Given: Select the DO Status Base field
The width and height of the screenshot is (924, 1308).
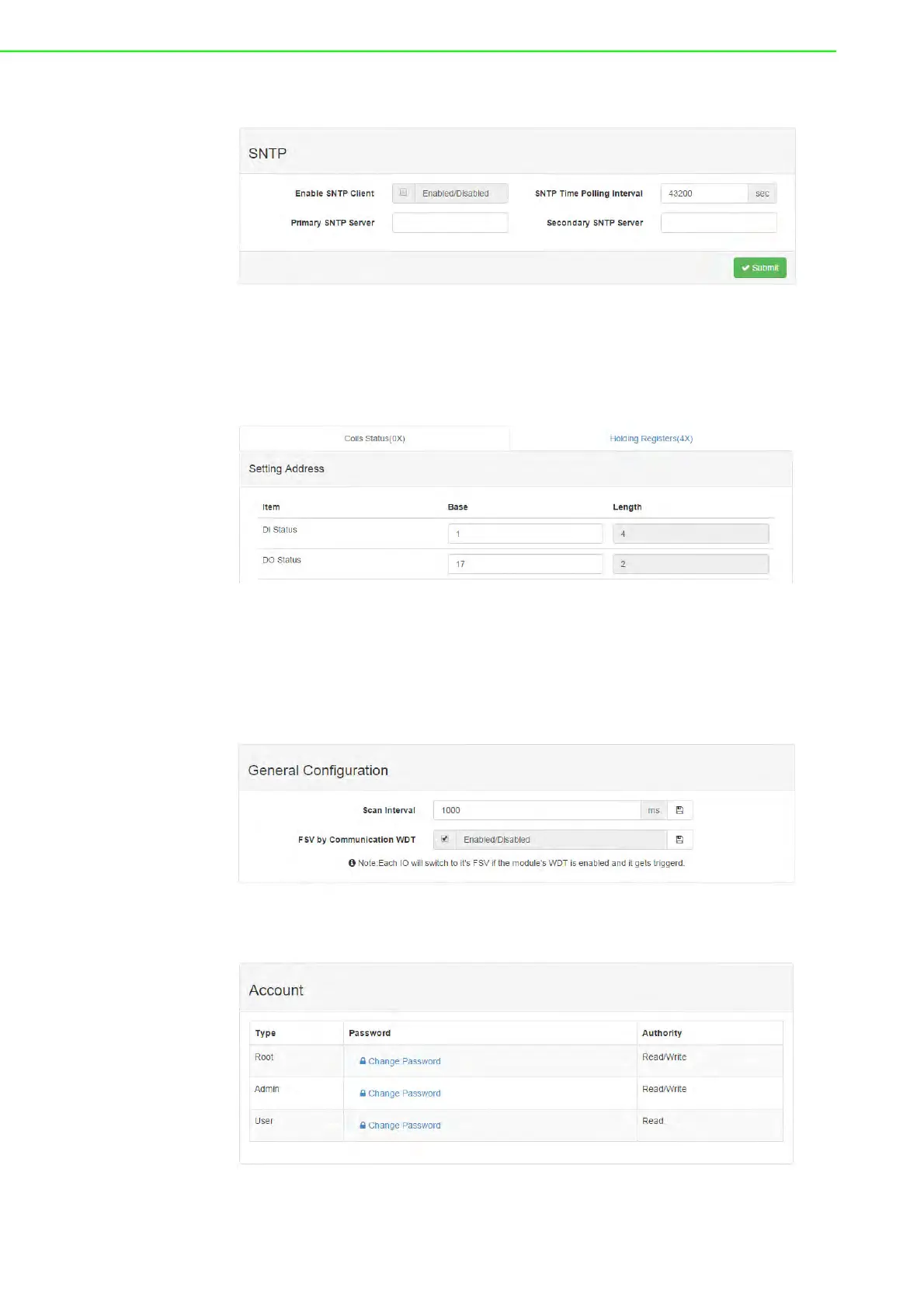Looking at the screenshot, I should pos(525,564).
